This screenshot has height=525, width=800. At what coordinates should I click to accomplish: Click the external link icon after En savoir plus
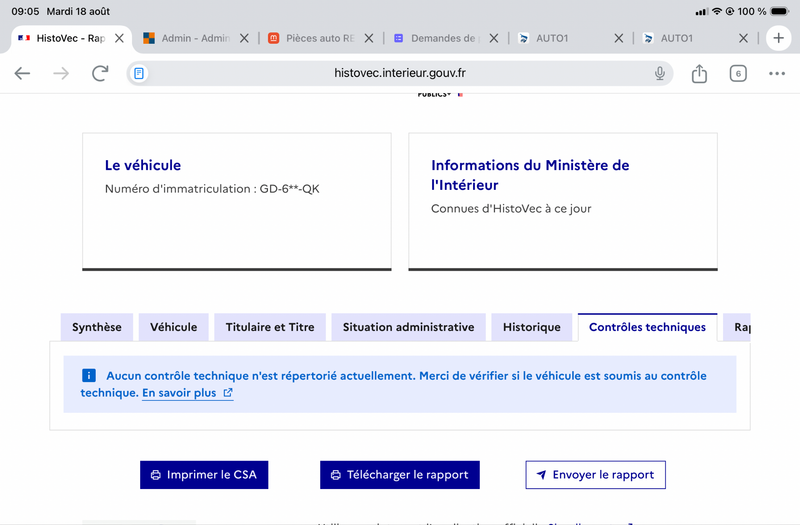[228, 393]
